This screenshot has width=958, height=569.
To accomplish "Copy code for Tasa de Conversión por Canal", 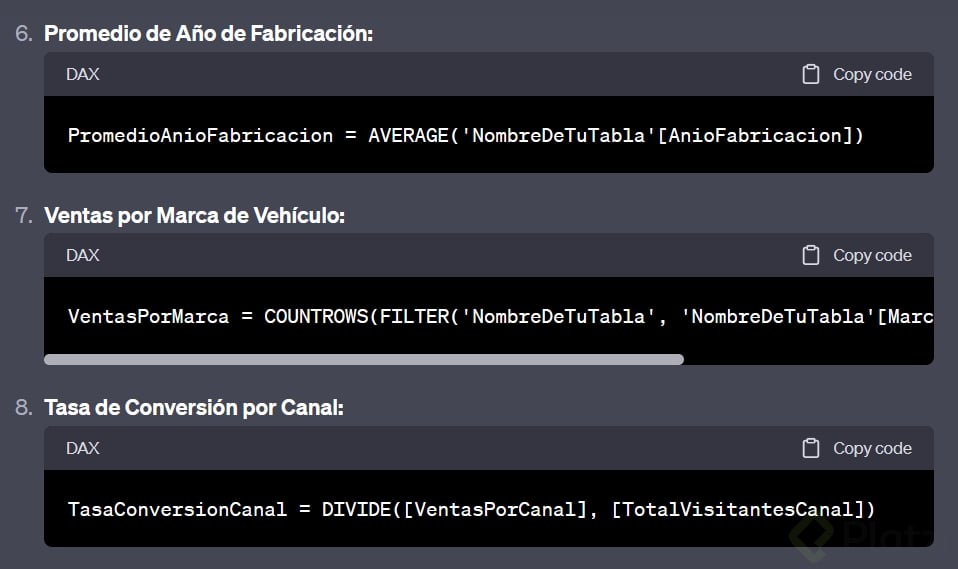I will (857, 448).
